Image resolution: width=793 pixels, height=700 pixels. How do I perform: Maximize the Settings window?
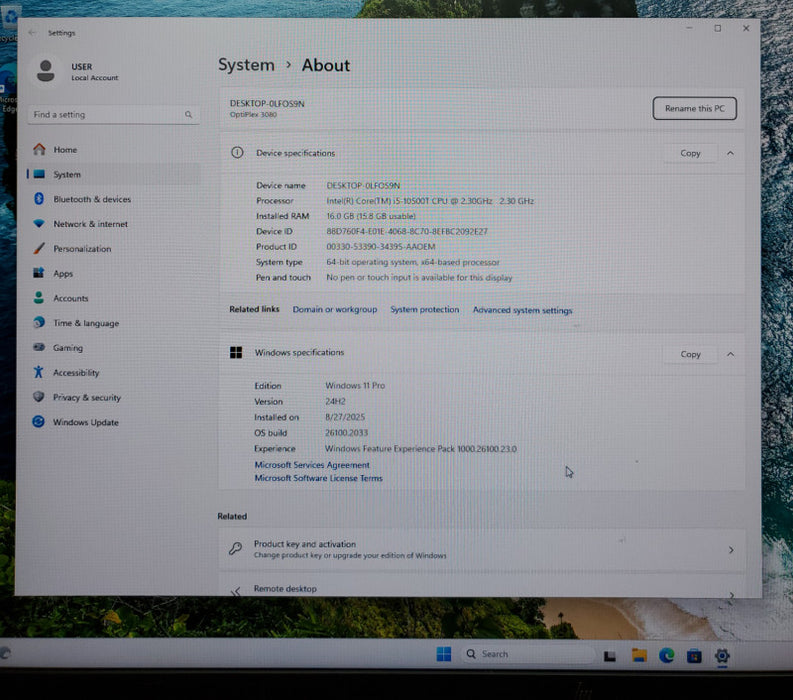tap(718, 28)
